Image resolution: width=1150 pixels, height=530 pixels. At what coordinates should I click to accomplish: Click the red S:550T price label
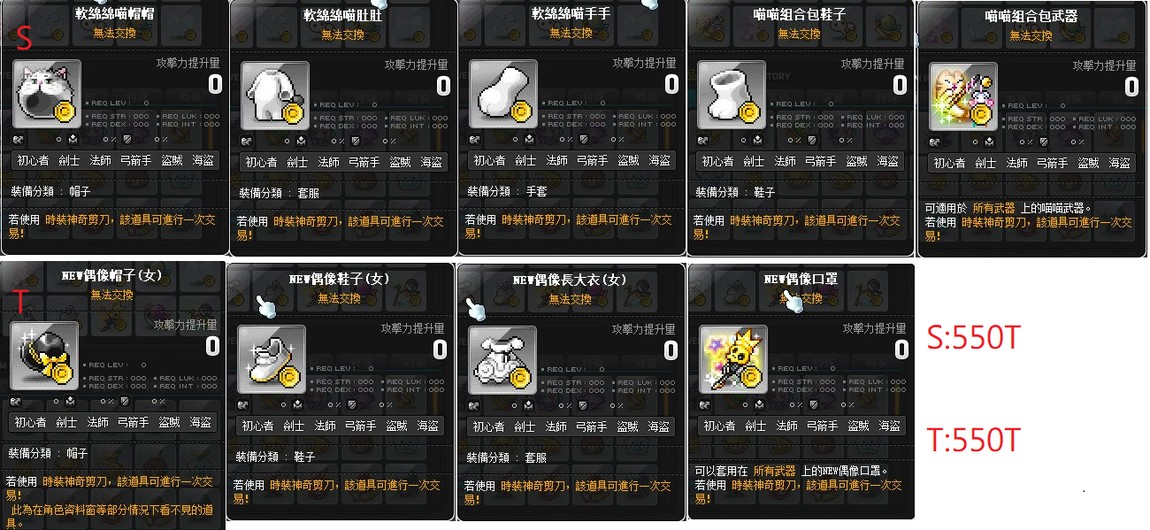pyautogui.click(x=973, y=338)
